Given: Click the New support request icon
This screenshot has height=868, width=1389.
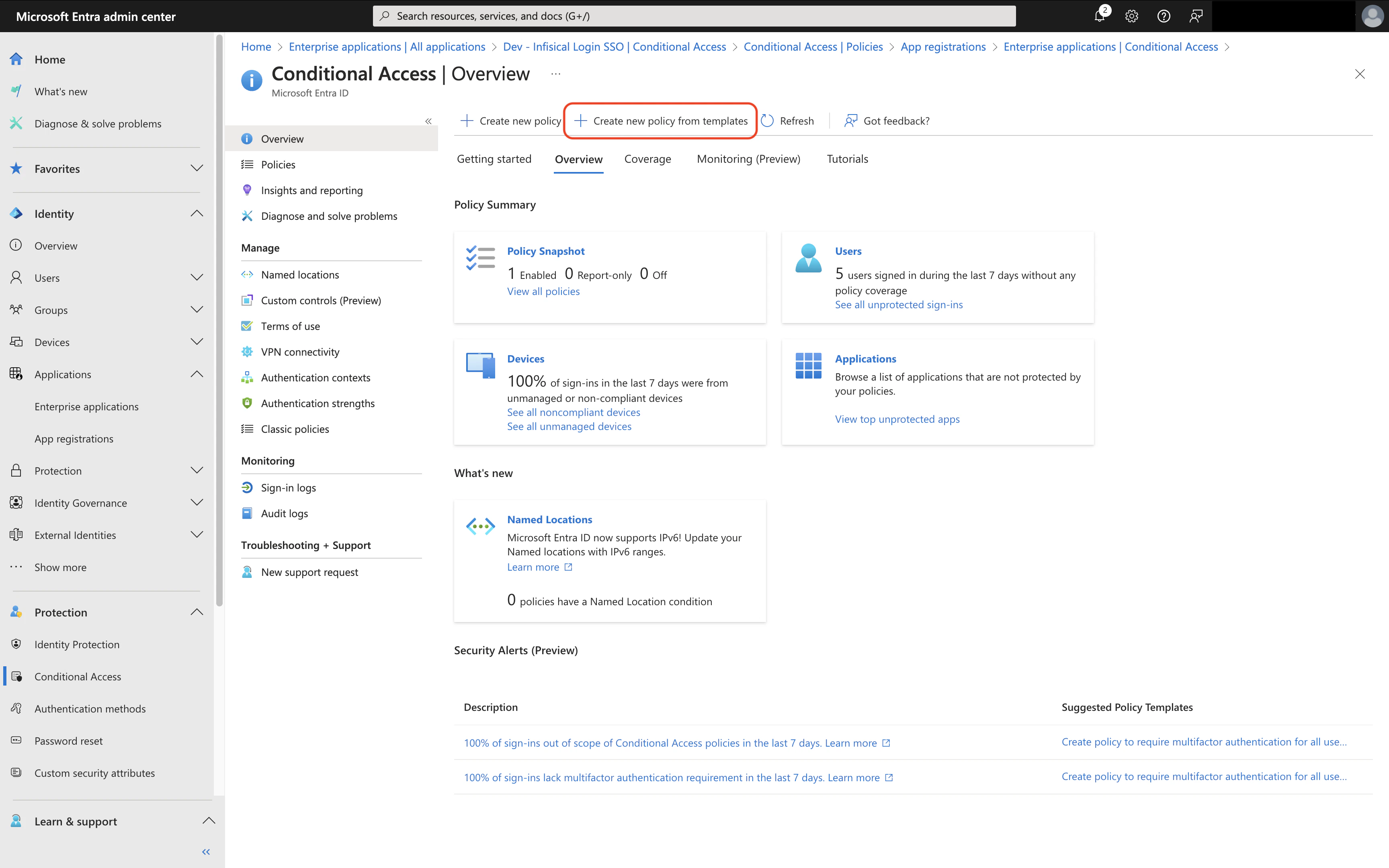Looking at the screenshot, I should [x=247, y=572].
